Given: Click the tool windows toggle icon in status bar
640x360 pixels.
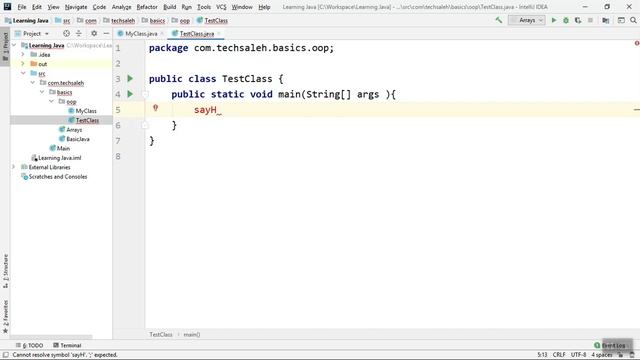Looking at the screenshot, I should 6,355.
